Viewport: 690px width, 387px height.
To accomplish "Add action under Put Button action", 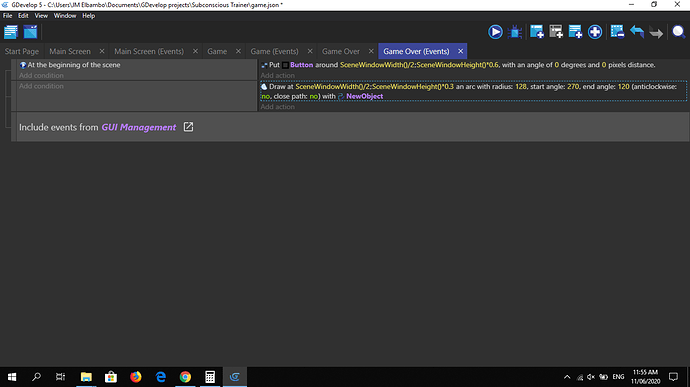I will click(x=278, y=75).
